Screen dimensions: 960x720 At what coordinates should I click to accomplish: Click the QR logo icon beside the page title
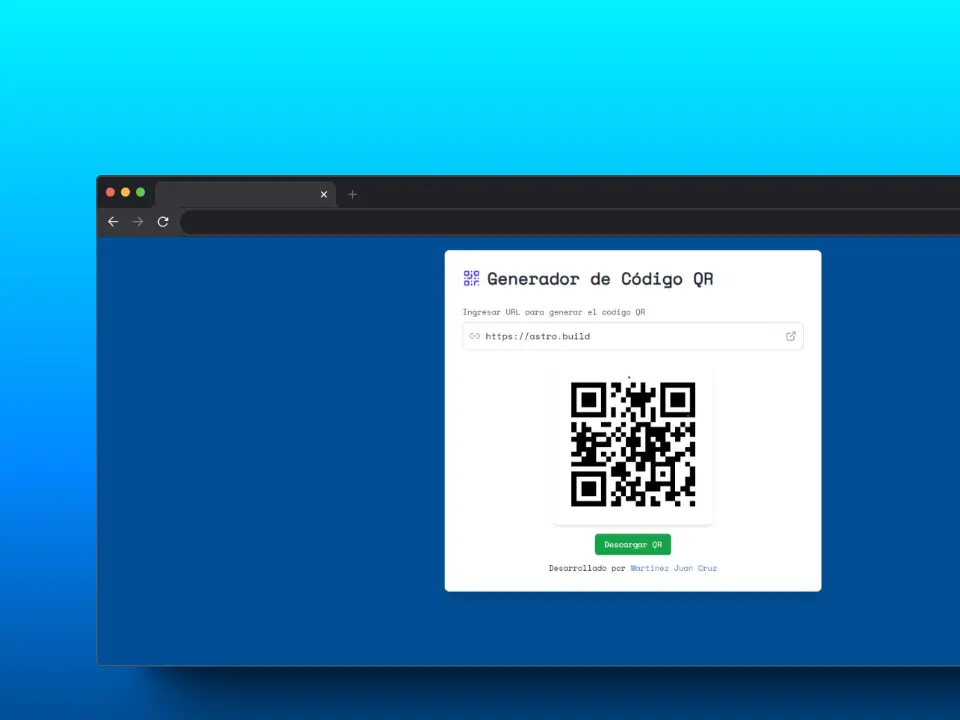471,278
